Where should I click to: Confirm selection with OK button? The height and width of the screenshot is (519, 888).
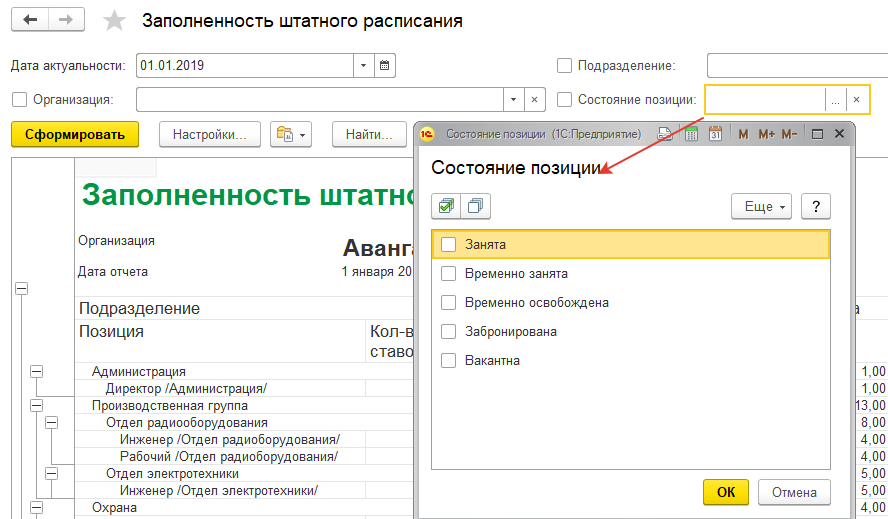(x=726, y=492)
